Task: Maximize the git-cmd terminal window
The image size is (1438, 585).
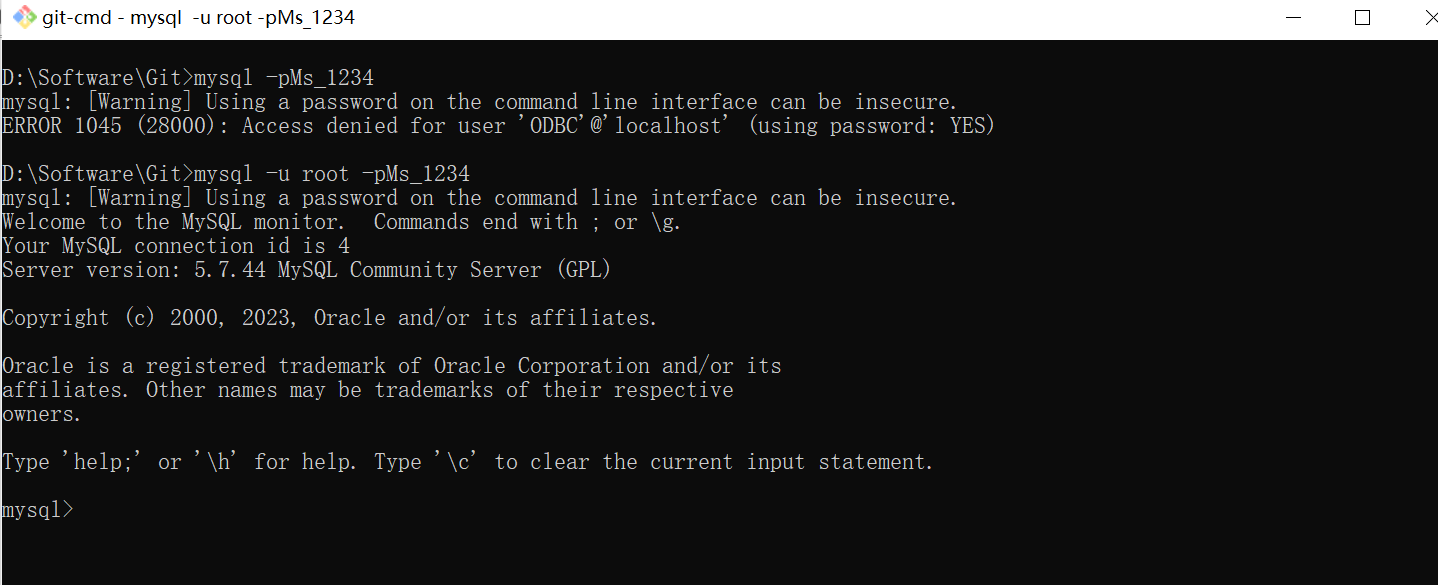Action: point(1362,18)
